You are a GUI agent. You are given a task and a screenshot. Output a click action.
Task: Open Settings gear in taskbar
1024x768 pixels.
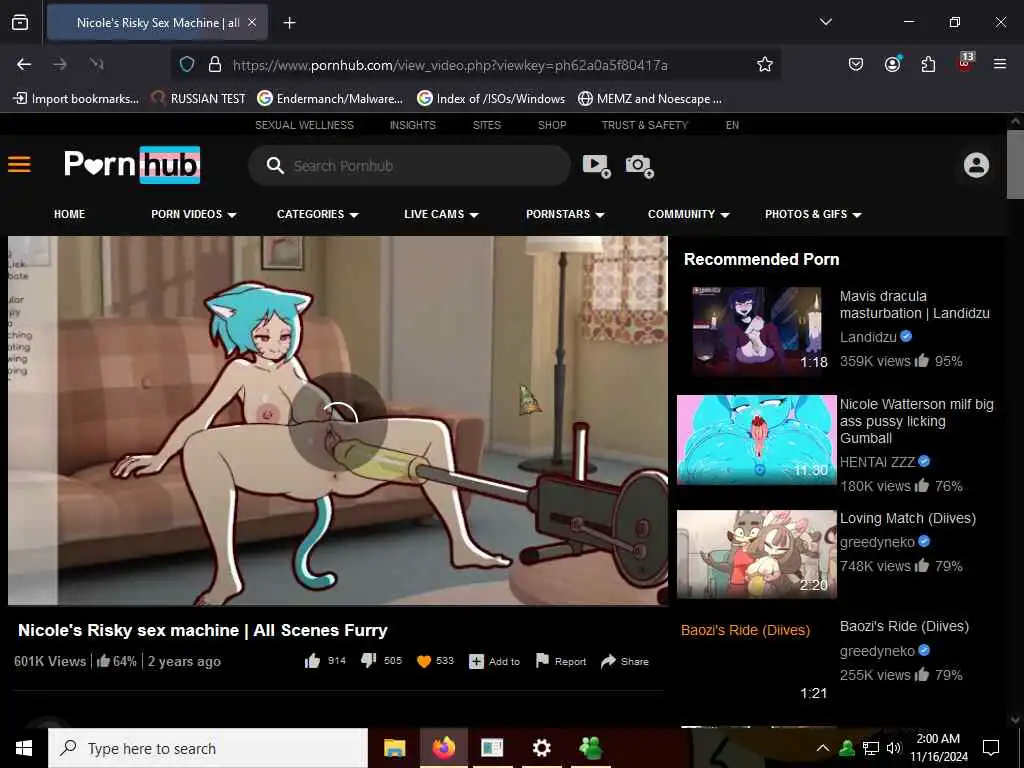tap(541, 748)
